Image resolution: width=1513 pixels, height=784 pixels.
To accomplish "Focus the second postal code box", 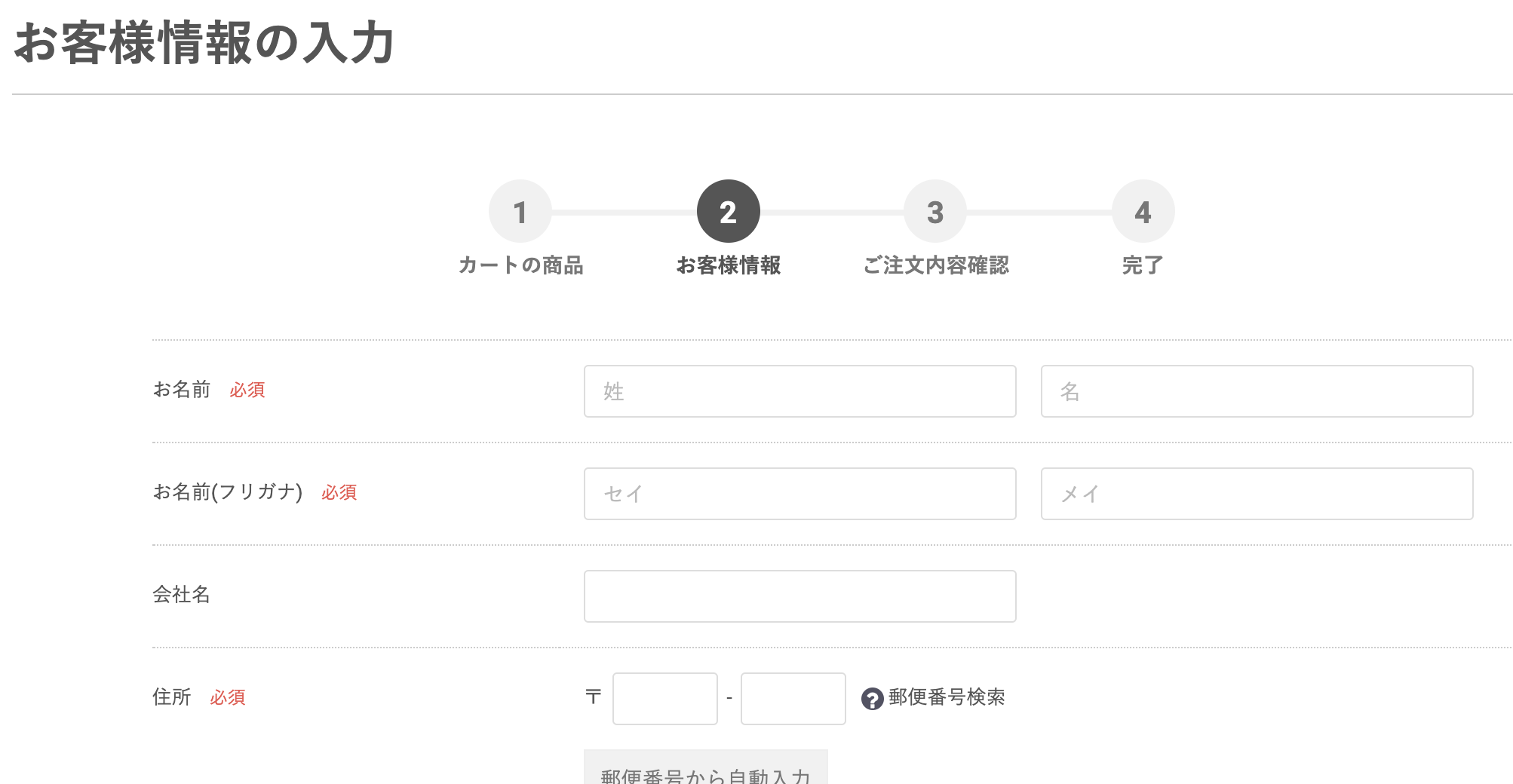I will (x=793, y=699).
